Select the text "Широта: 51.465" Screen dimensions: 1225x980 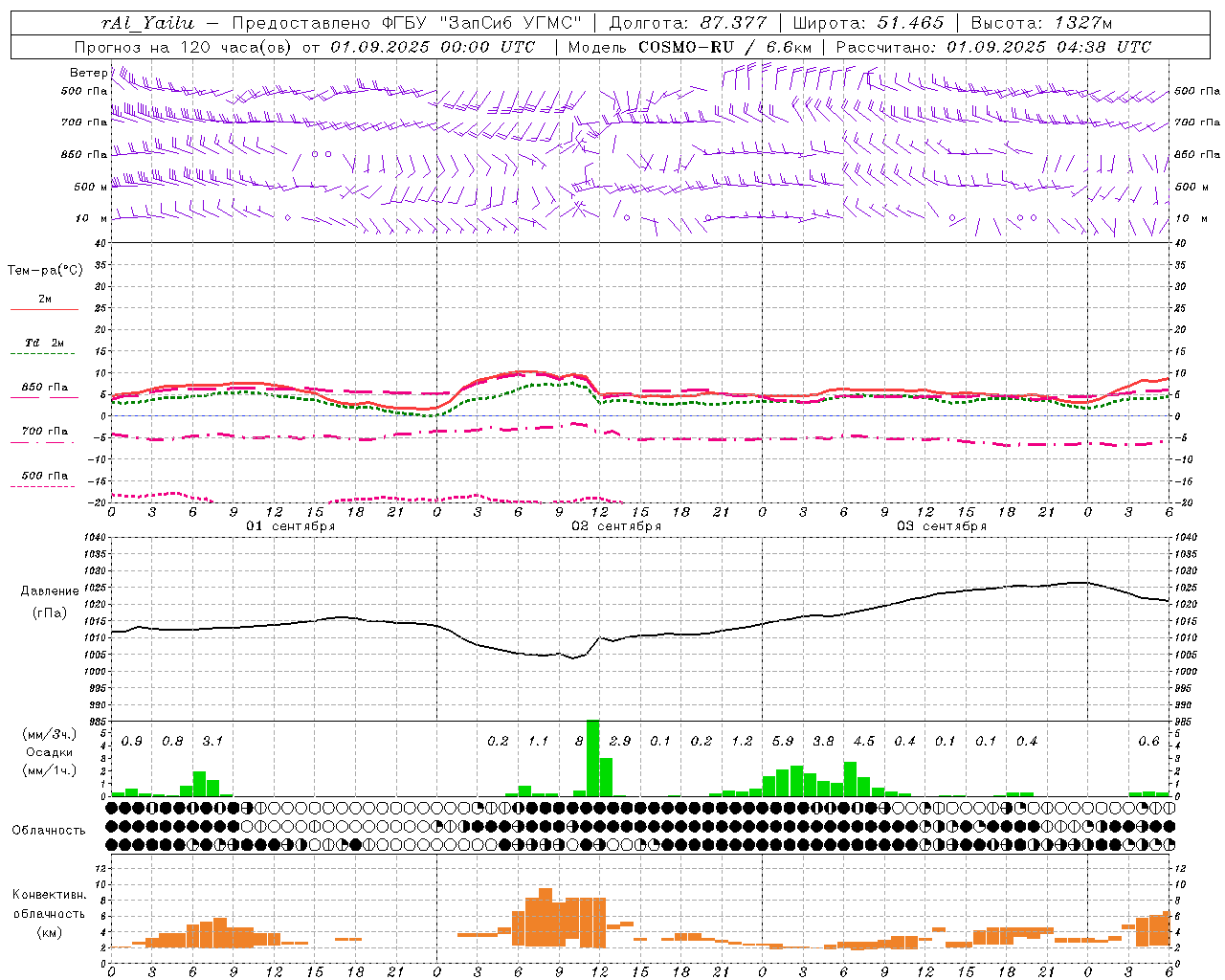click(x=868, y=23)
